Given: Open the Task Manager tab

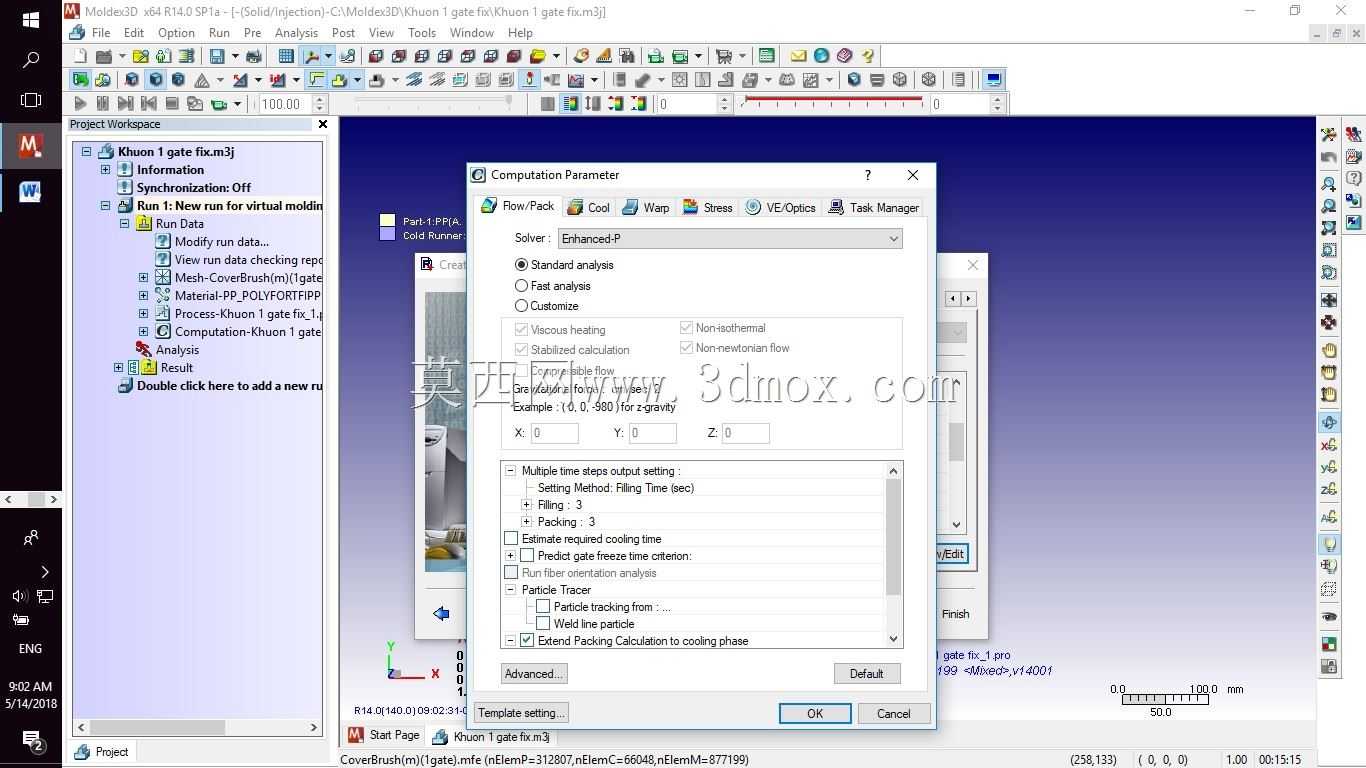Looking at the screenshot, I should (874, 208).
